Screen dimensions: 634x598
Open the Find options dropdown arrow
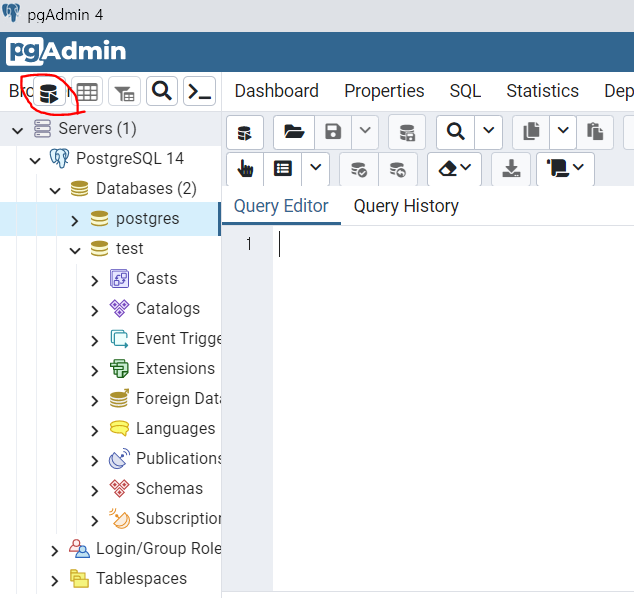pos(488,132)
